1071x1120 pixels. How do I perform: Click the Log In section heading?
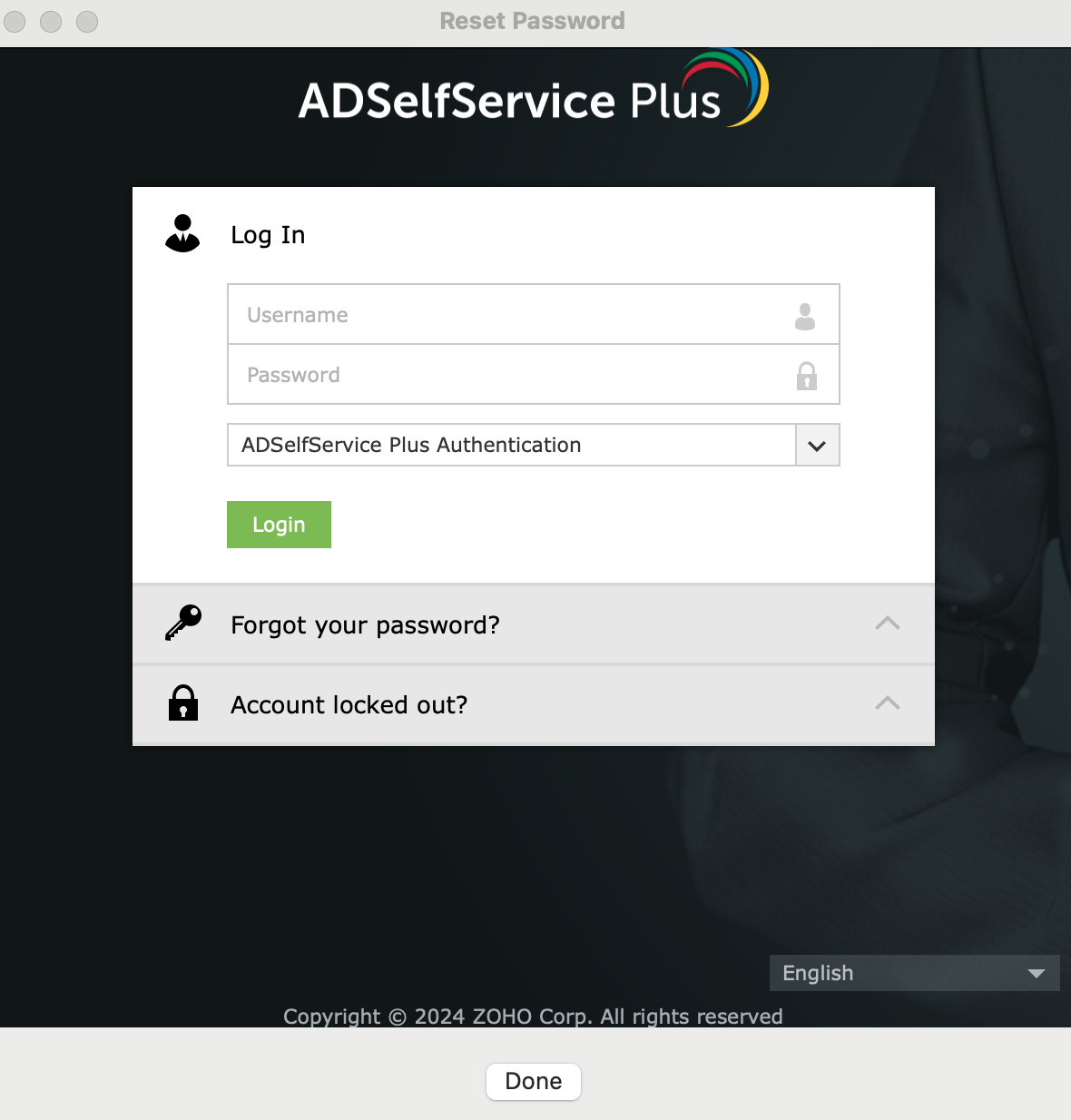point(268,235)
